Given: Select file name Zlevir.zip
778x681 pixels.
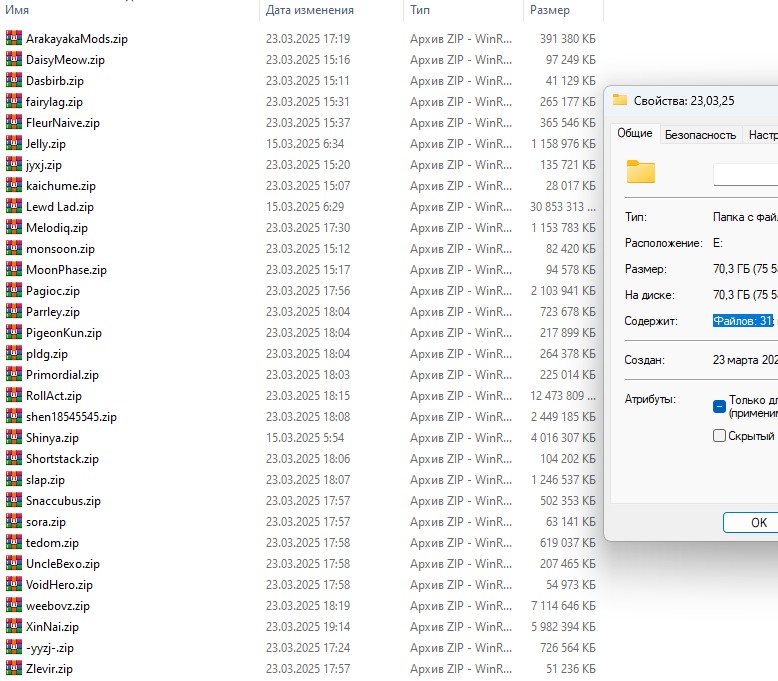Looking at the screenshot, I should tap(49, 669).
